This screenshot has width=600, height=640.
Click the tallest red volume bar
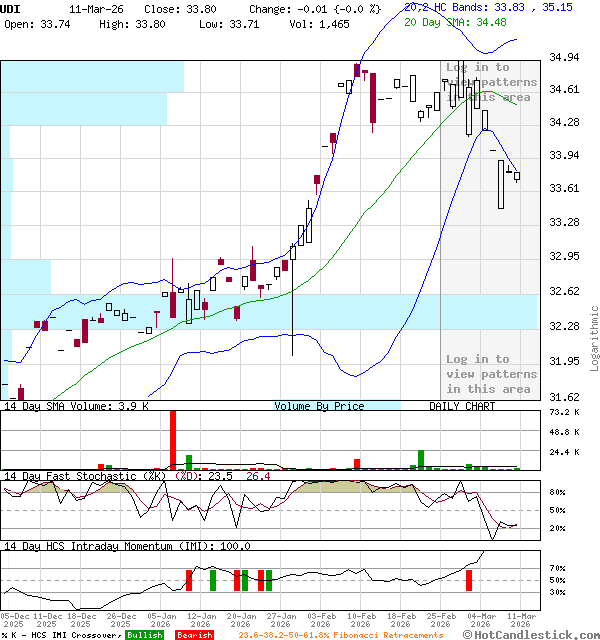pyautogui.click(x=172, y=440)
